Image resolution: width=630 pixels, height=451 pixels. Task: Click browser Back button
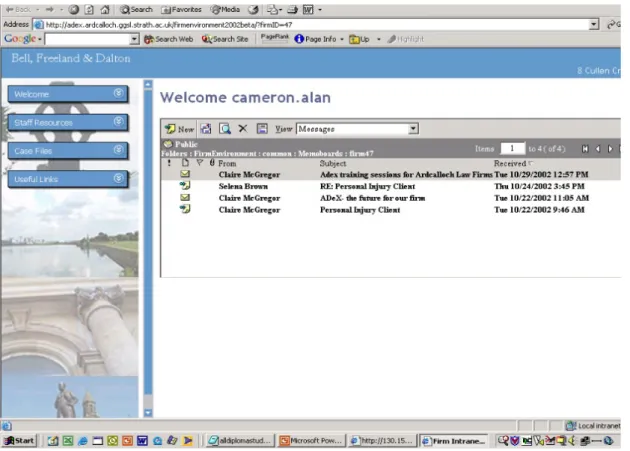pyautogui.click(x=18, y=9)
